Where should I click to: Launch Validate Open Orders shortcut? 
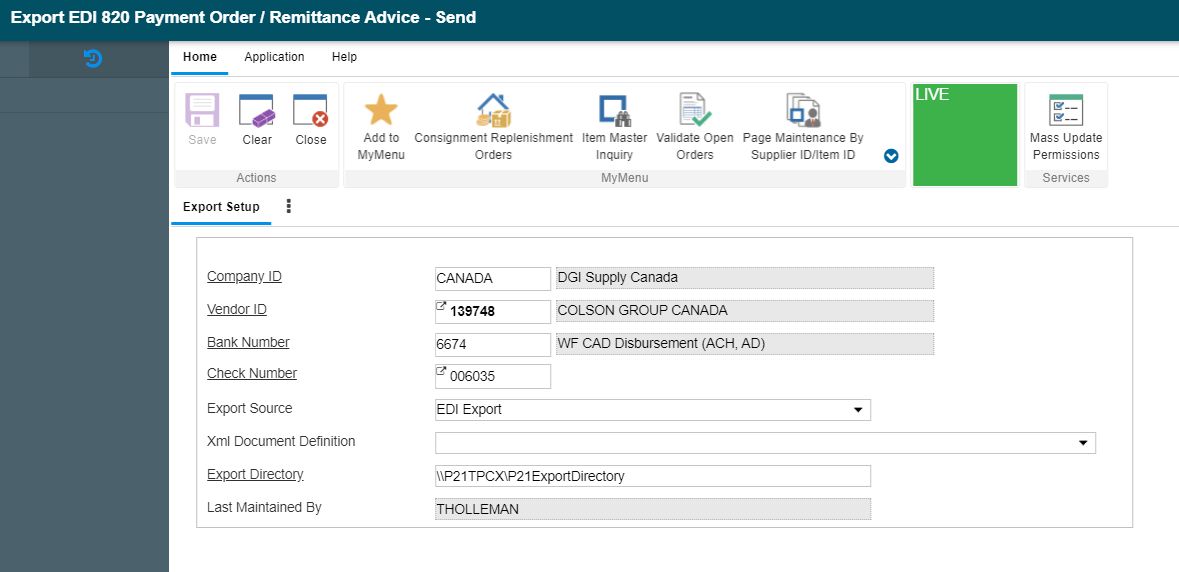tap(695, 112)
